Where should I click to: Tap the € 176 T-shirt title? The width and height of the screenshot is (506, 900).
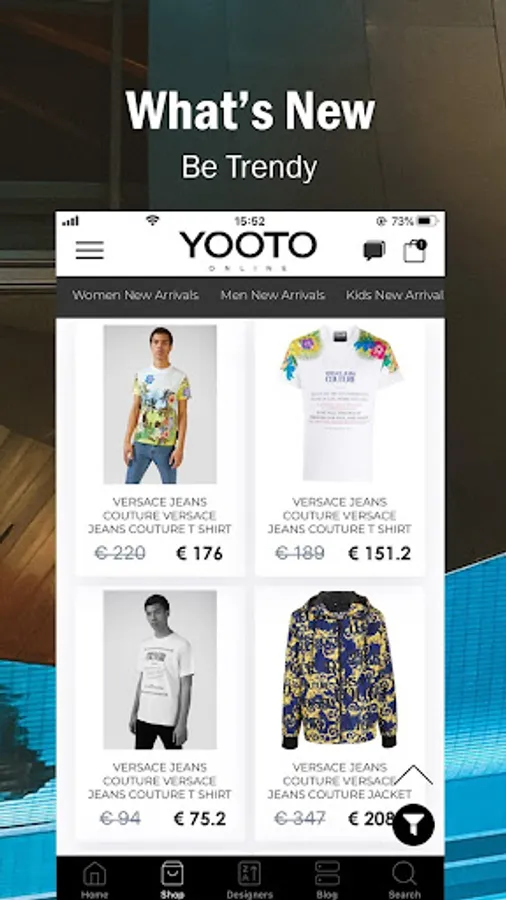[160, 515]
